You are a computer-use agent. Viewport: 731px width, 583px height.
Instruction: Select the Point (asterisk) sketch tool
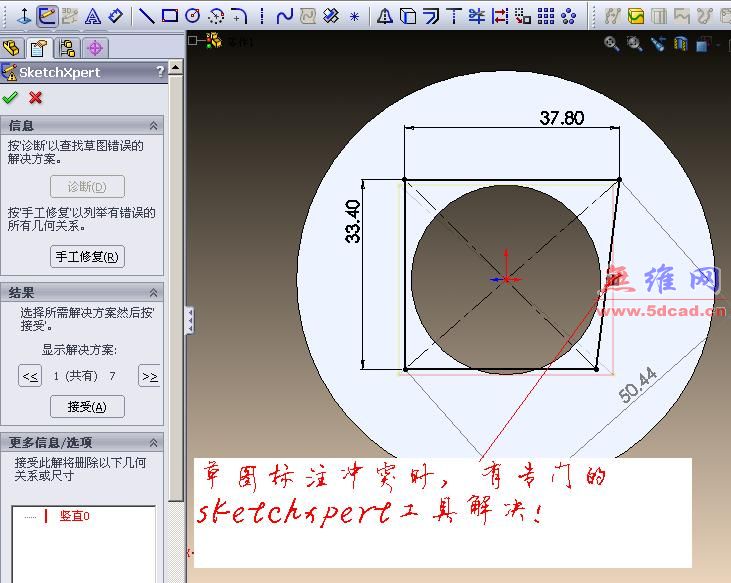coord(354,17)
